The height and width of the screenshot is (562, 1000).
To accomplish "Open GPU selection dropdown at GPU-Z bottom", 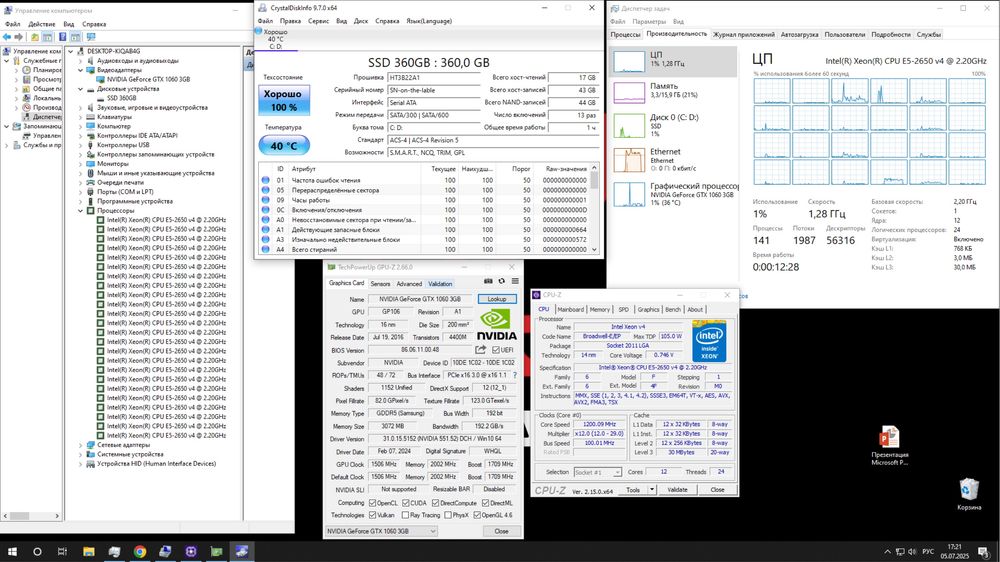I will click(381, 531).
